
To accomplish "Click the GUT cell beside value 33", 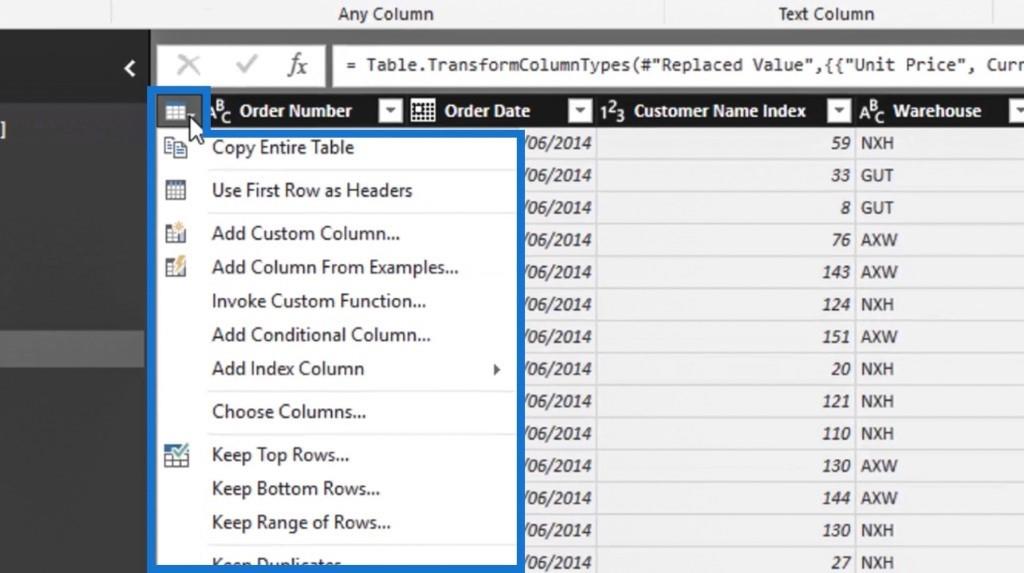I will (940, 175).
